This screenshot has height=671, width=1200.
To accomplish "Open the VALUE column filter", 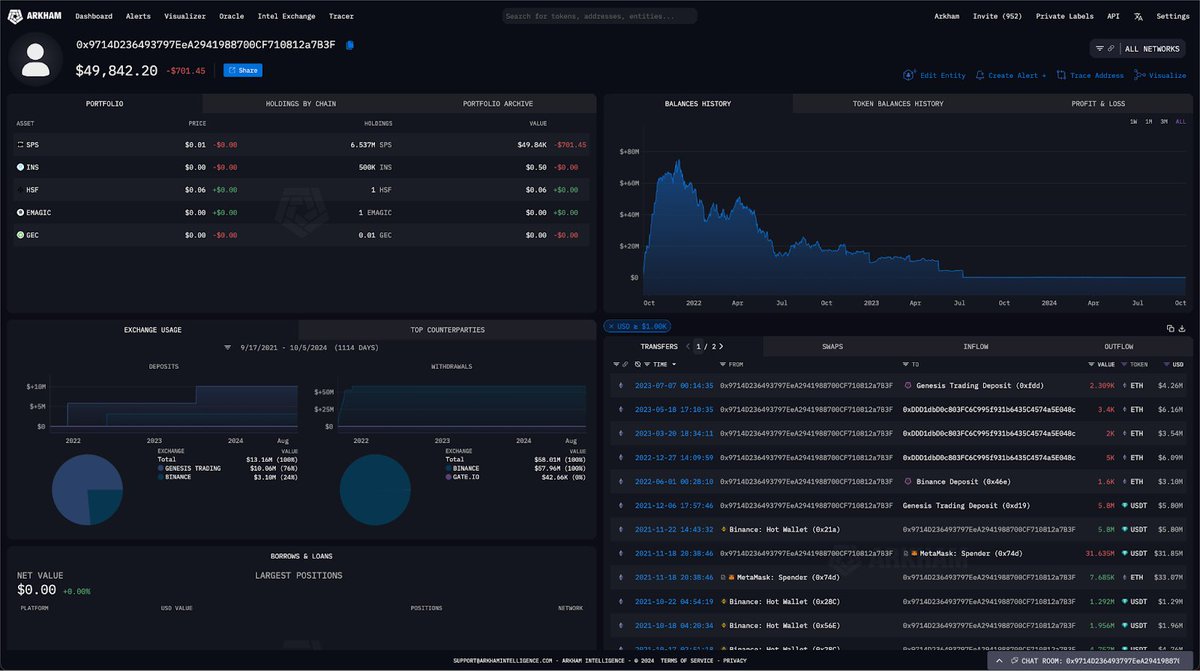I will 1089,365.
